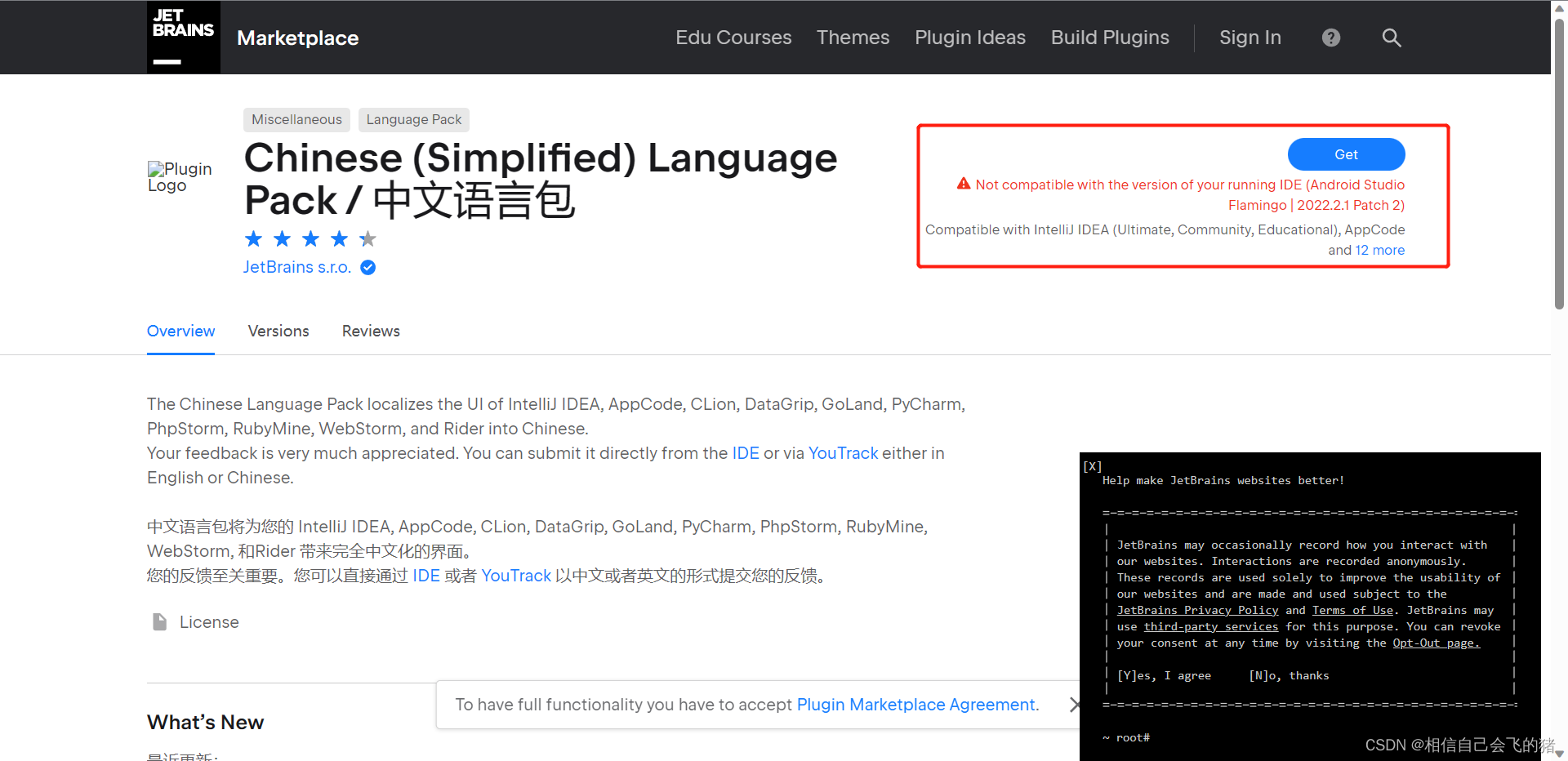
Task: Go to Edu Courses
Action: [x=733, y=38]
